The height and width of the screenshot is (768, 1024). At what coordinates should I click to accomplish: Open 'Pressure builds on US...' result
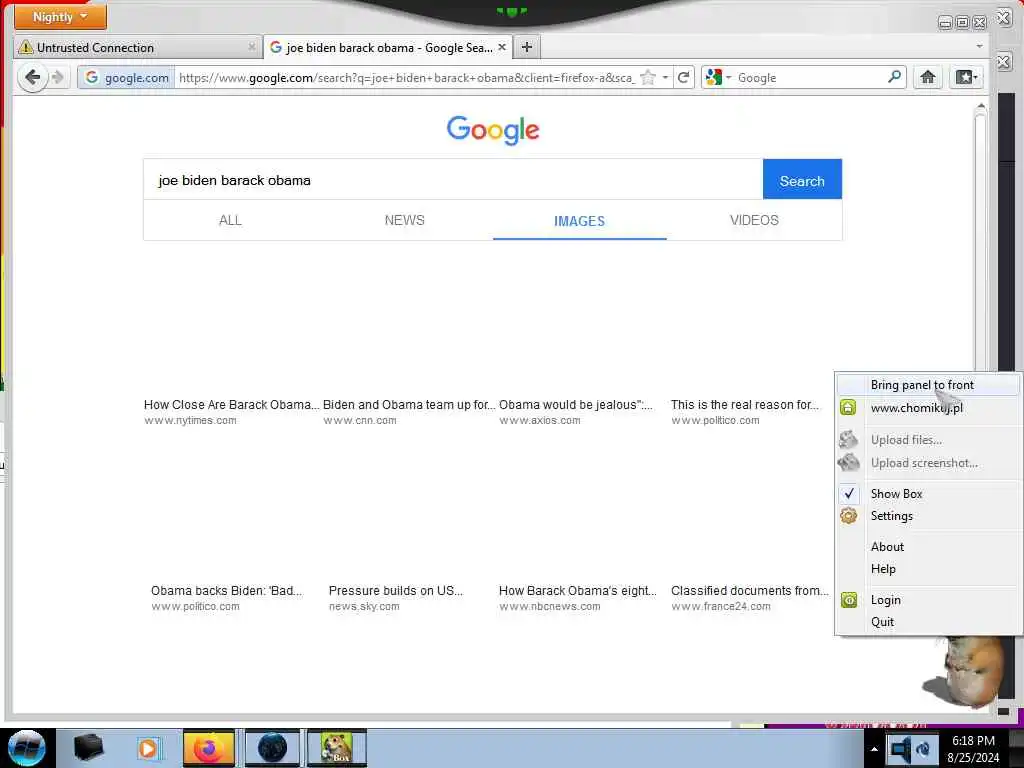[x=396, y=590]
